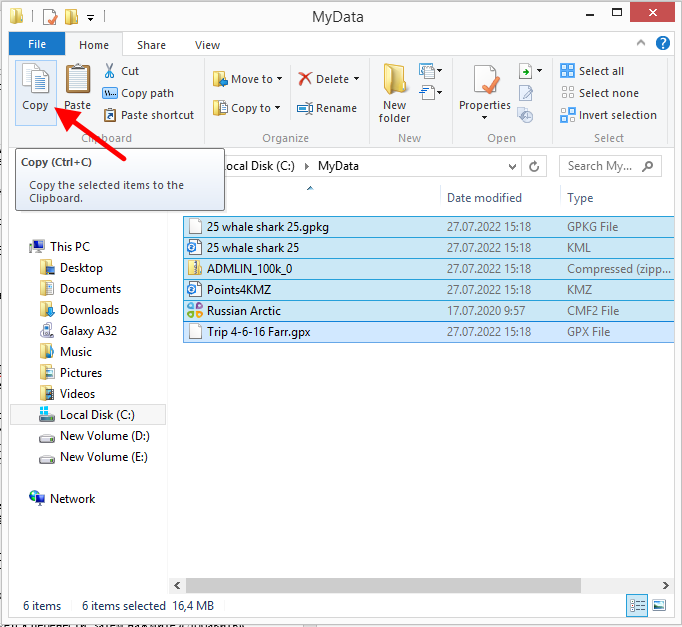The height and width of the screenshot is (627, 682).
Task: Switch to details view in status bar
Action: click(637, 605)
